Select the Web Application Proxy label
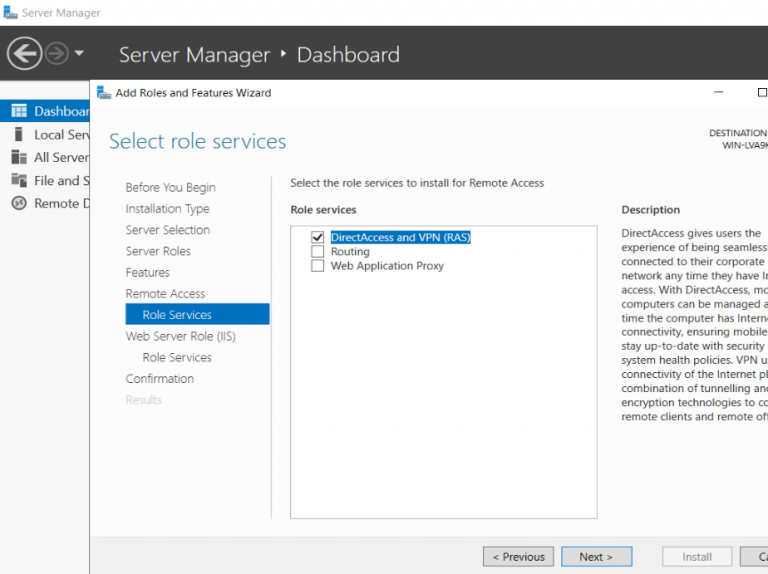 coord(387,266)
